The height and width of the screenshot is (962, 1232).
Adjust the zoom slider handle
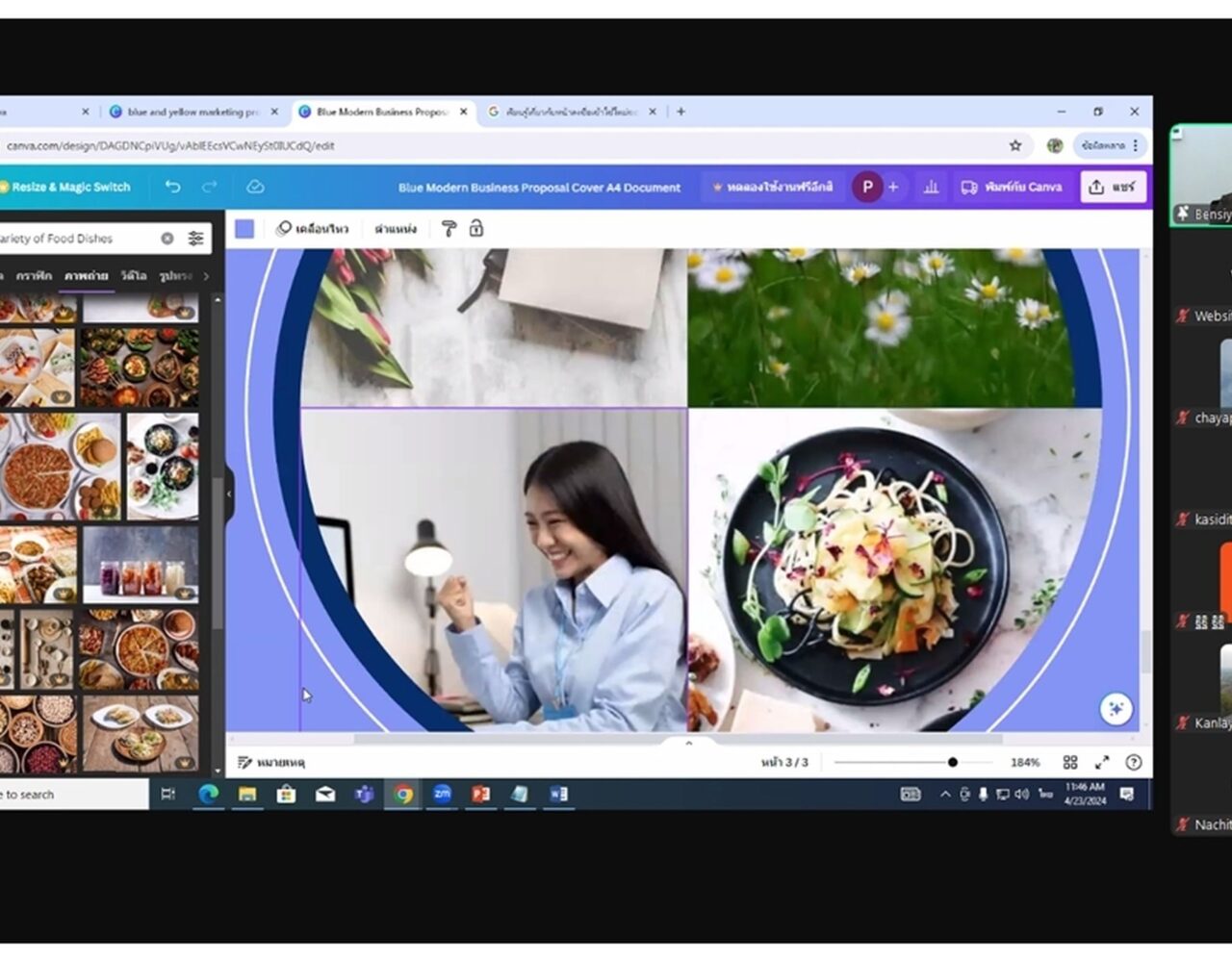point(952,762)
